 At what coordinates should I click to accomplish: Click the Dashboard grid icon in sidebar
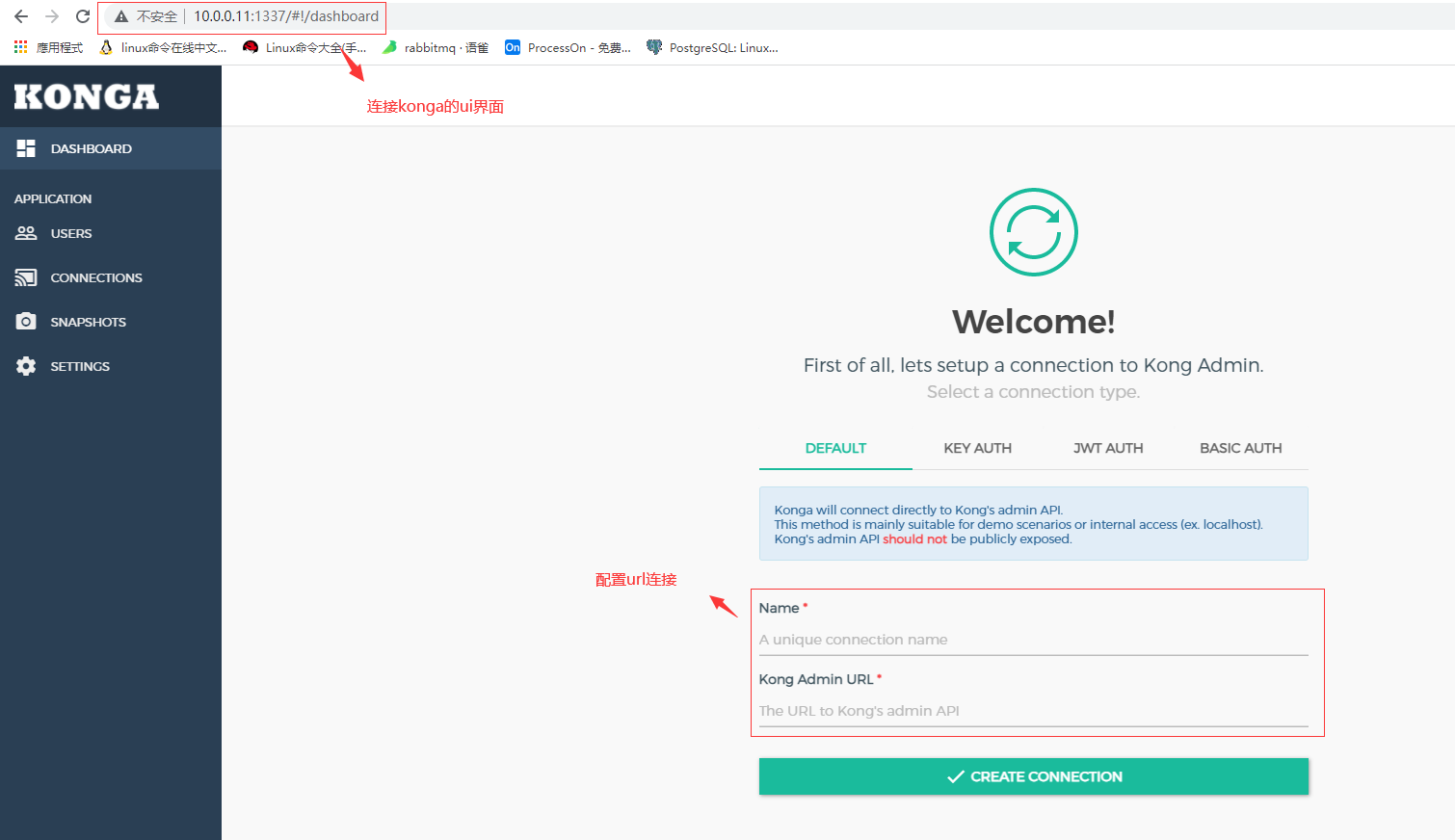pyautogui.click(x=26, y=148)
